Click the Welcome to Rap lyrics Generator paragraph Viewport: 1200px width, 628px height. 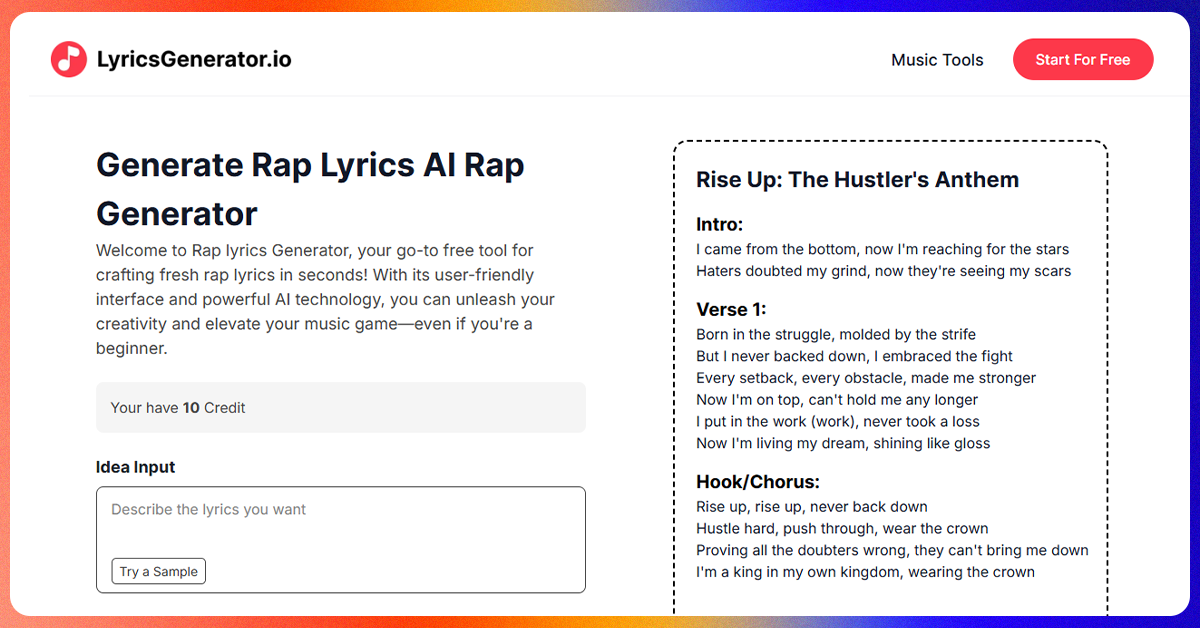(x=326, y=299)
